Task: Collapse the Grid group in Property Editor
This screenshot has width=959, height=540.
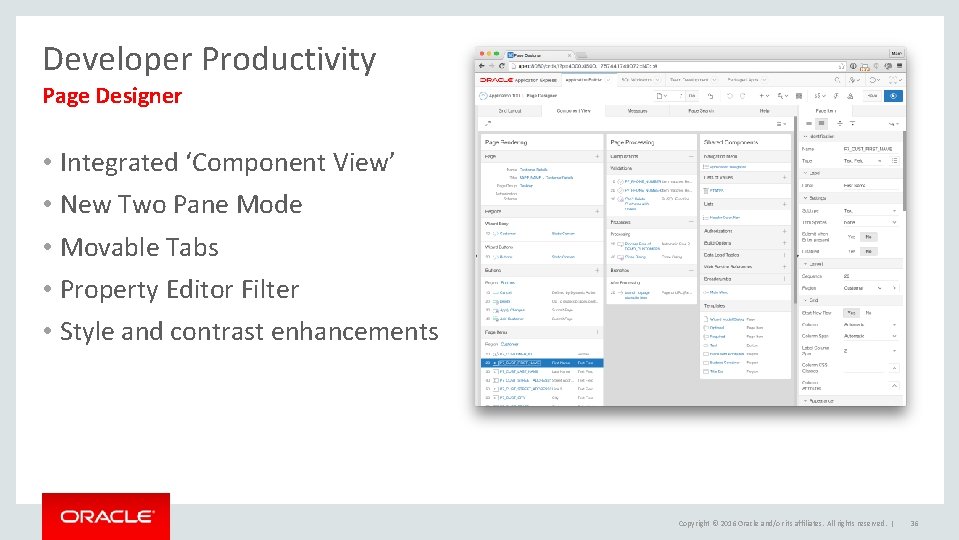Action: (x=805, y=300)
